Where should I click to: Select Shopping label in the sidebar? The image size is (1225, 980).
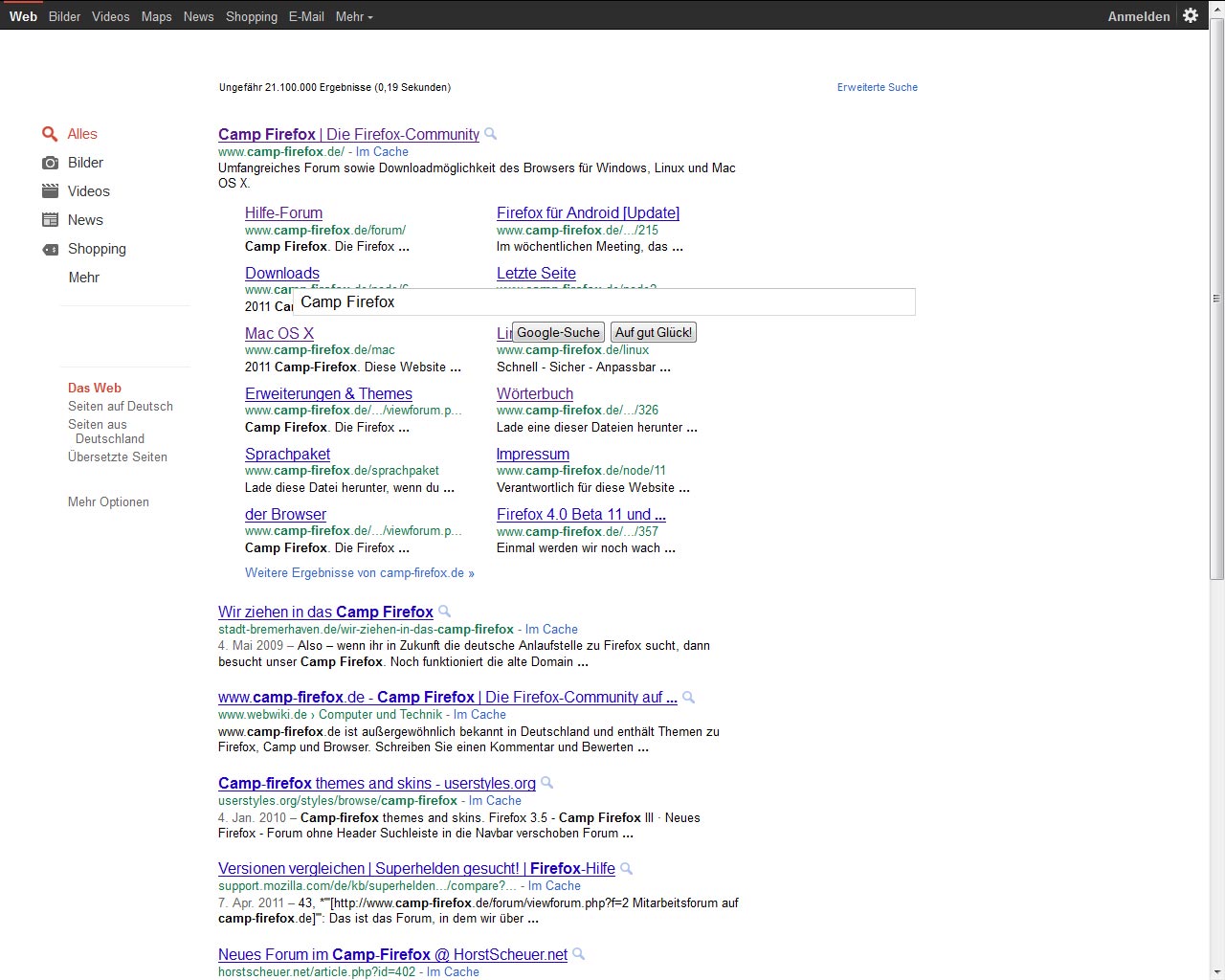(x=97, y=249)
